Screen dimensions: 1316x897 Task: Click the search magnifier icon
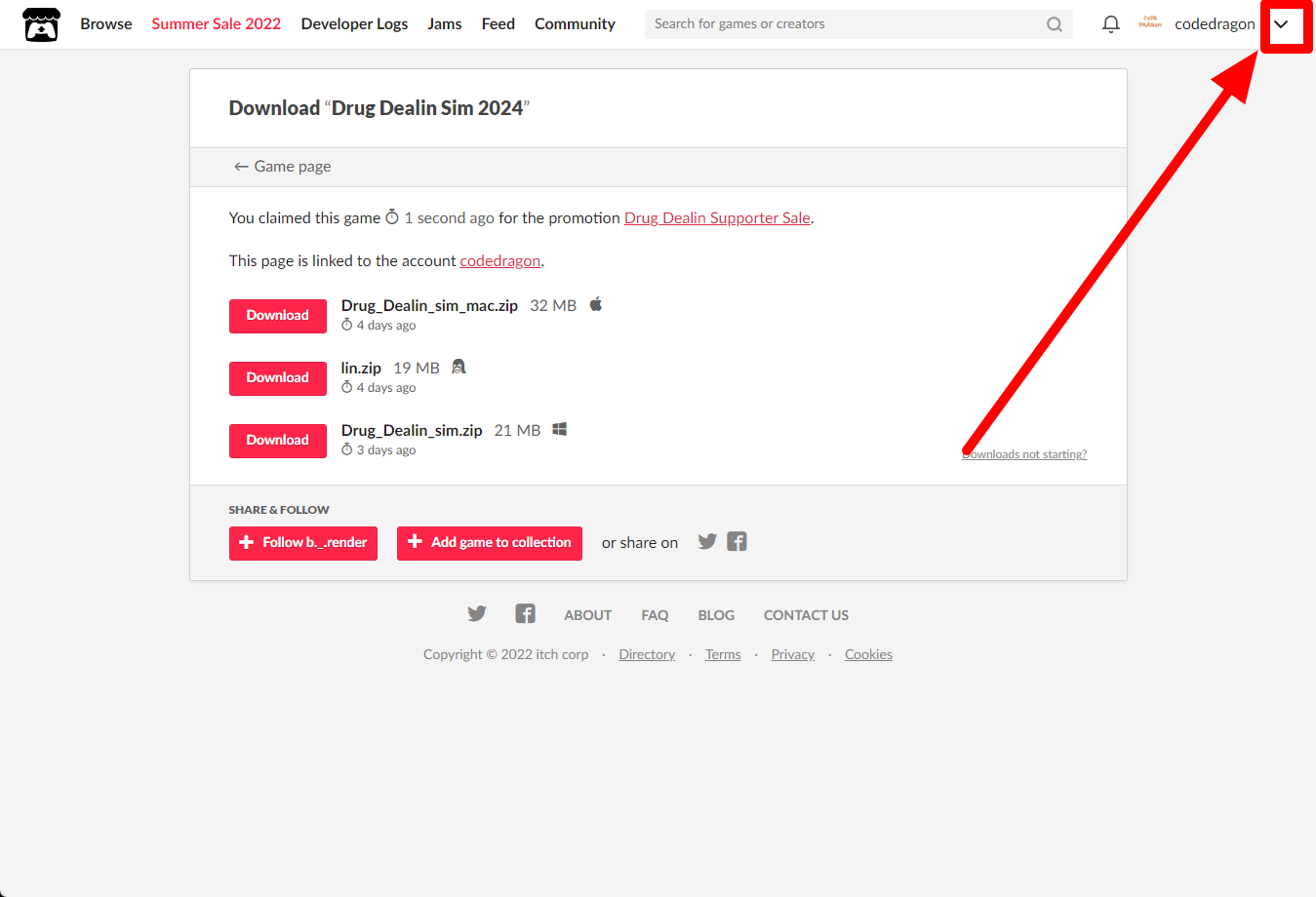click(1055, 24)
